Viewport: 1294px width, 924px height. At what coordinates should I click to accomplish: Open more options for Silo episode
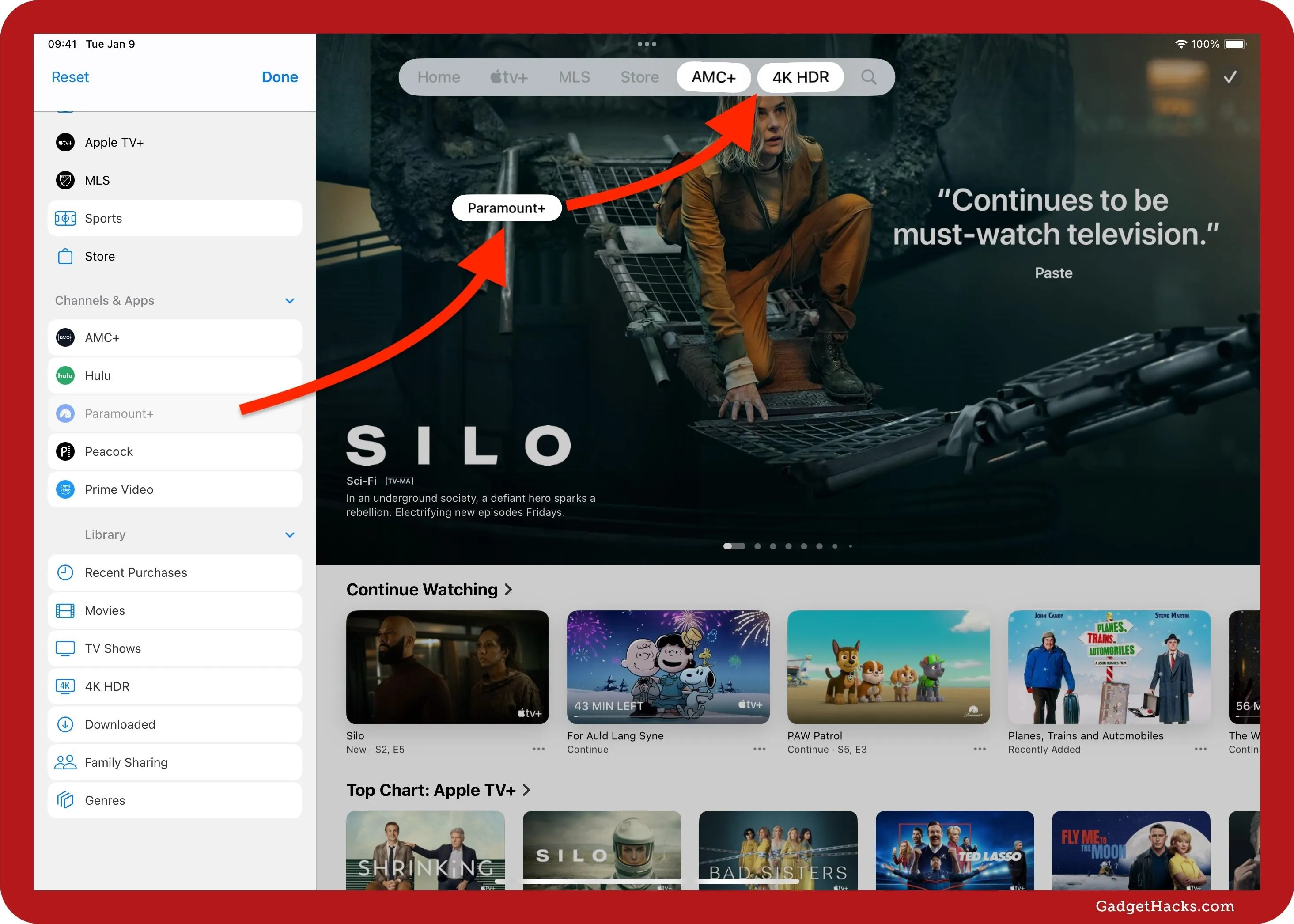(539, 750)
